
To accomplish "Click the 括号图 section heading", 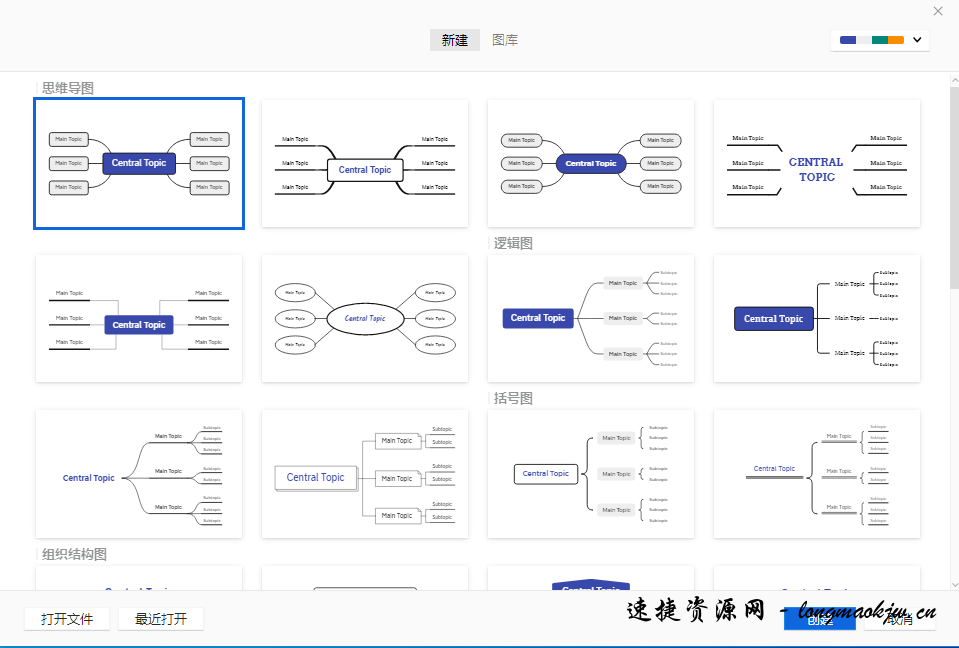I will [513, 399].
